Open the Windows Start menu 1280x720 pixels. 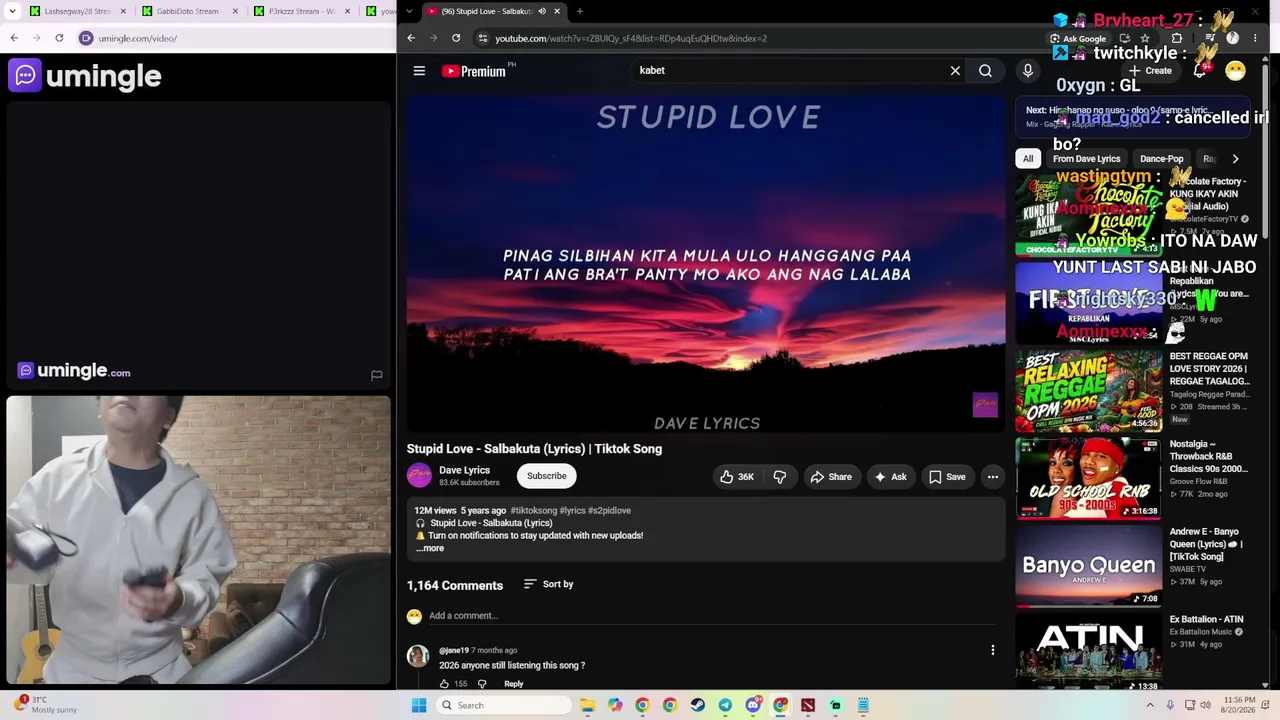[419, 705]
